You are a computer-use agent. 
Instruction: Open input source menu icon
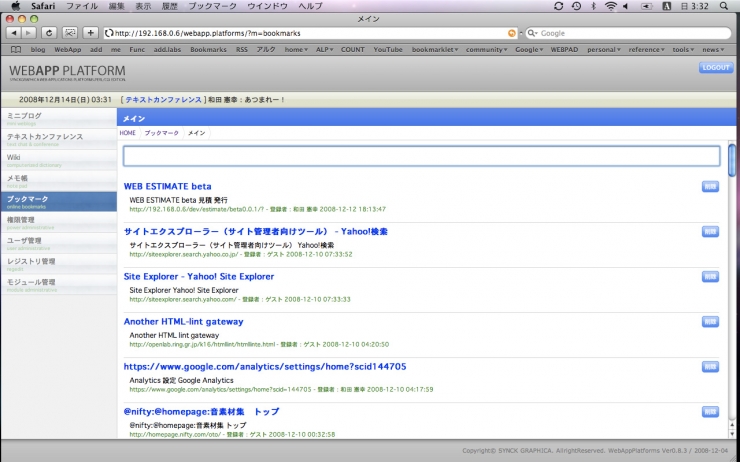pos(666,6)
